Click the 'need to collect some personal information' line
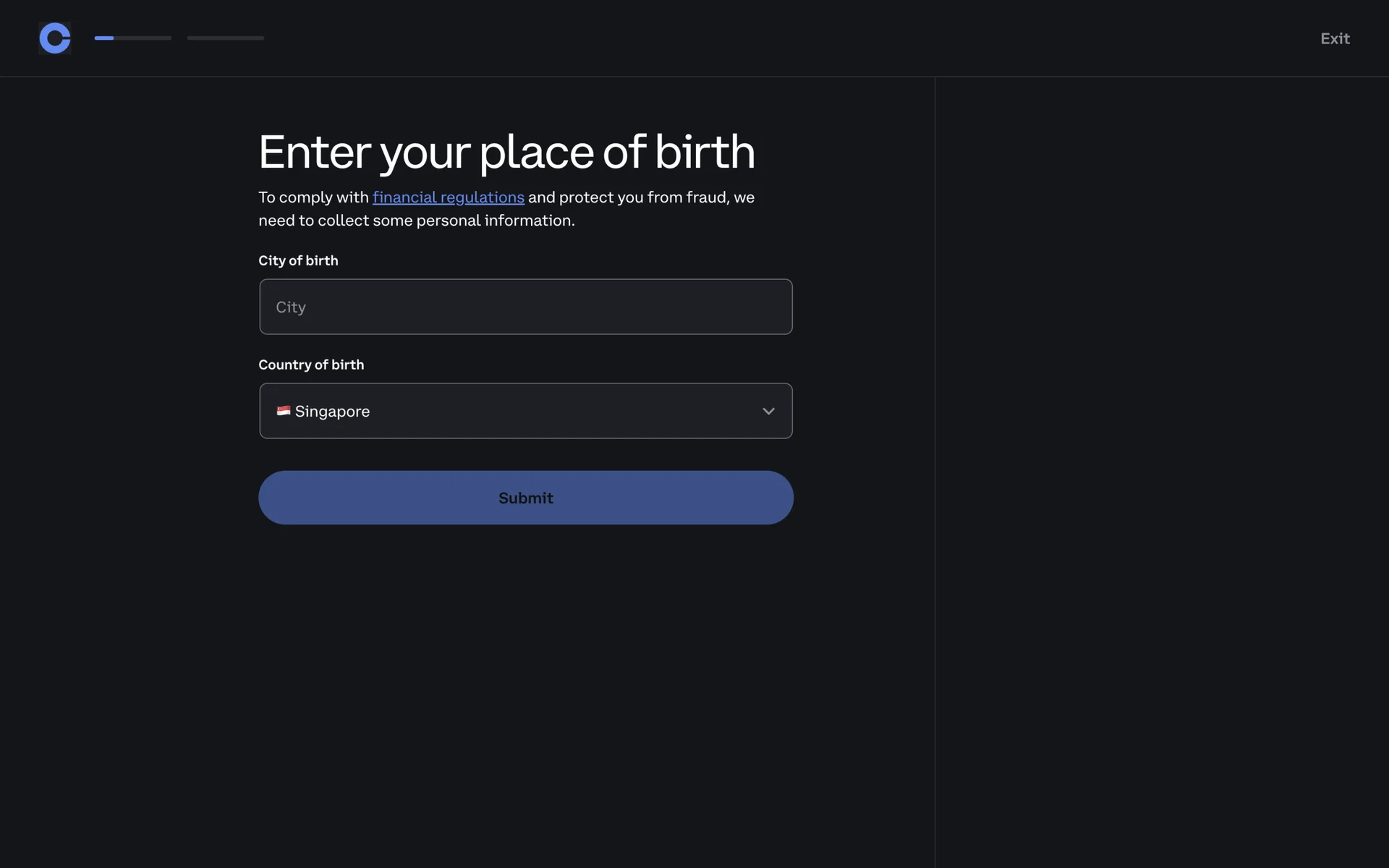The height and width of the screenshot is (868, 1389). pos(416,221)
